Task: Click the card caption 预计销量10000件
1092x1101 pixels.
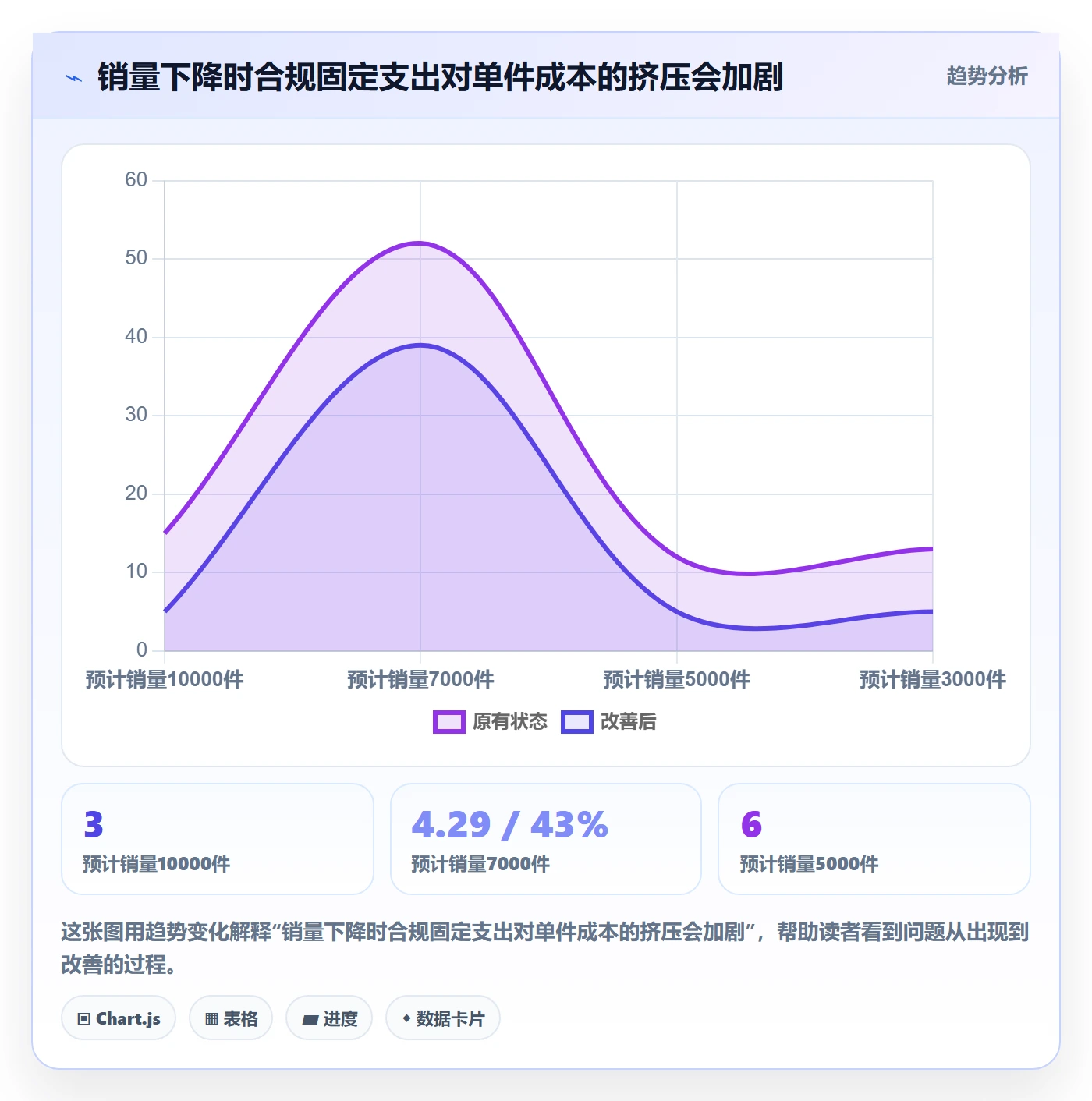Action: (x=156, y=864)
